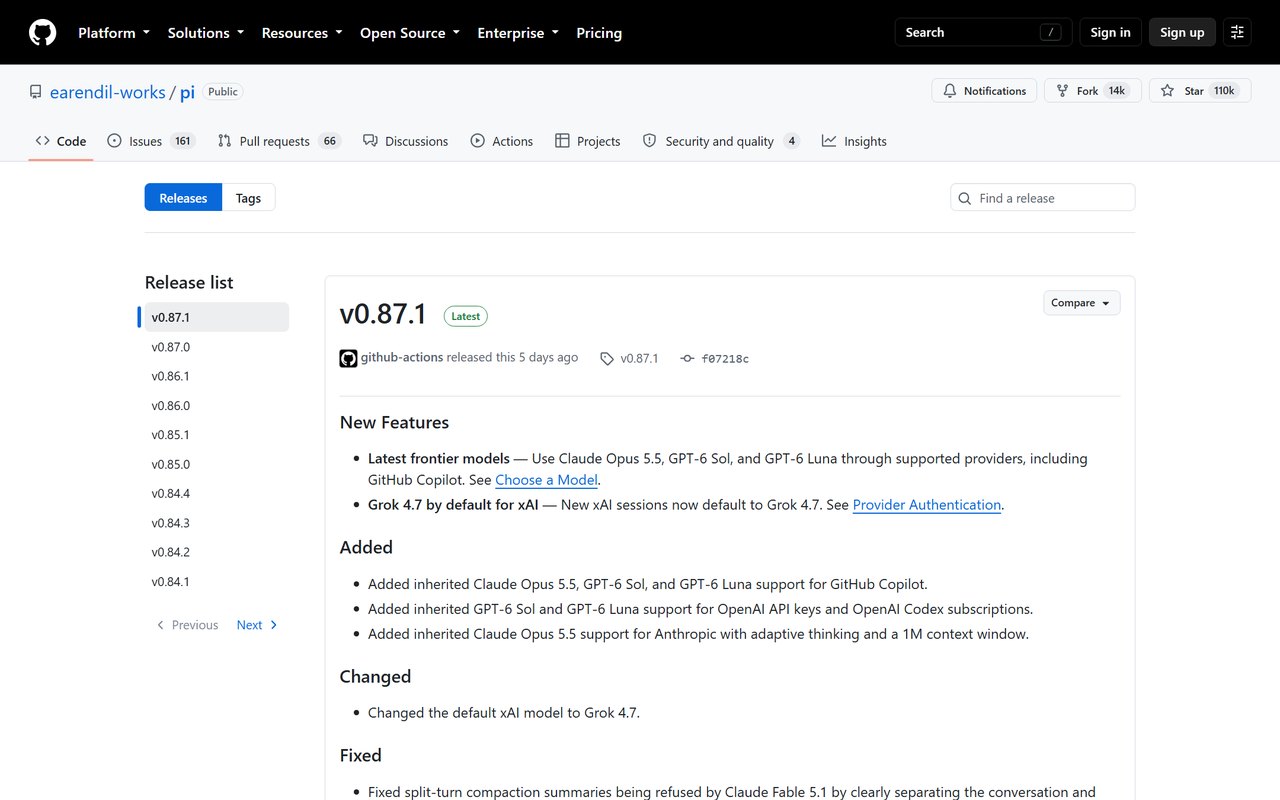Go to the Discussions tab
This screenshot has height=800, width=1280.
[406, 141]
